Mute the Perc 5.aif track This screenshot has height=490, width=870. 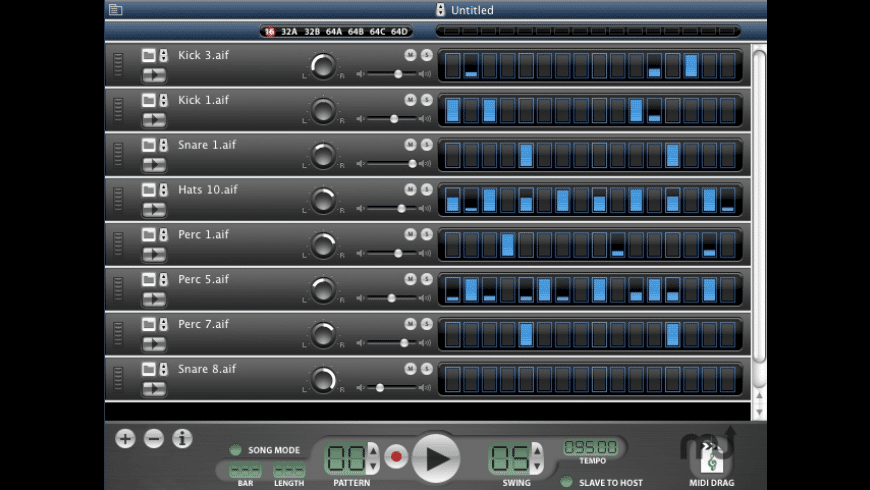click(410, 279)
